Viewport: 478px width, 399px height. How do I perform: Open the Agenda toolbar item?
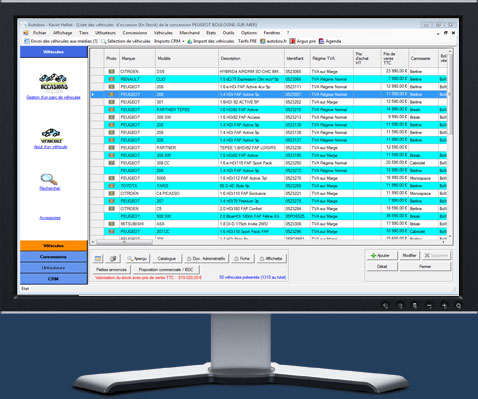tap(330, 41)
